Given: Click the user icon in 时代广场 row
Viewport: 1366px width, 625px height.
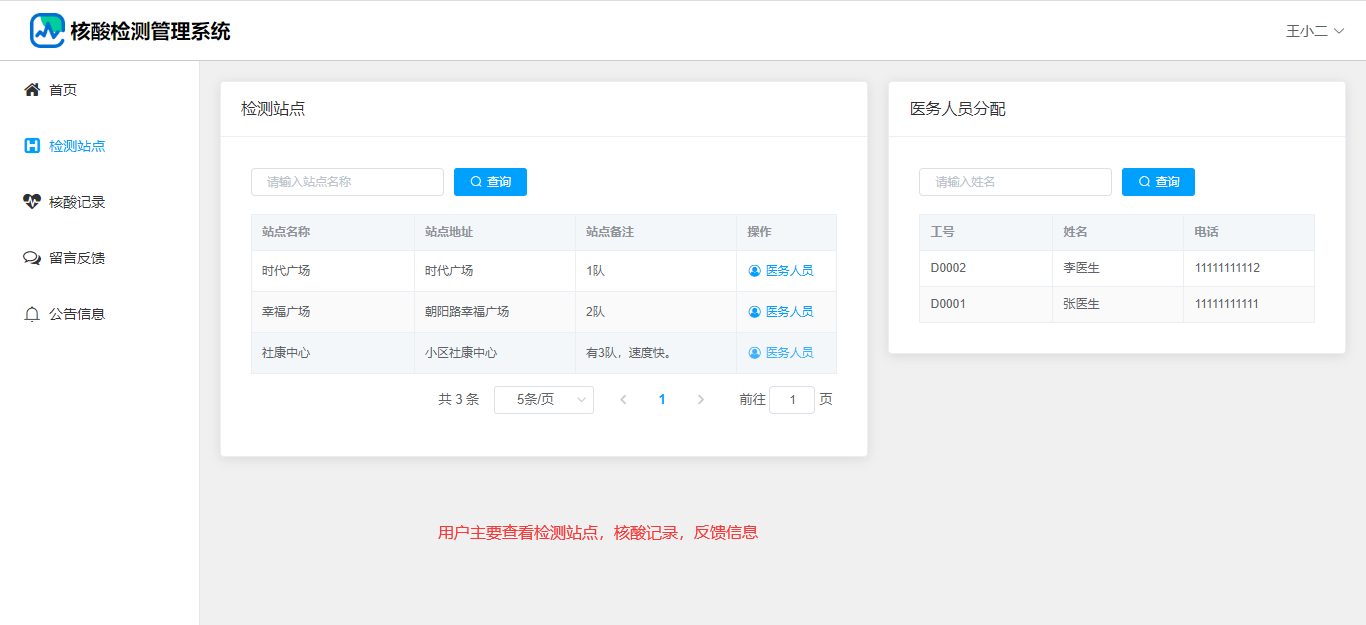Looking at the screenshot, I should (x=755, y=271).
